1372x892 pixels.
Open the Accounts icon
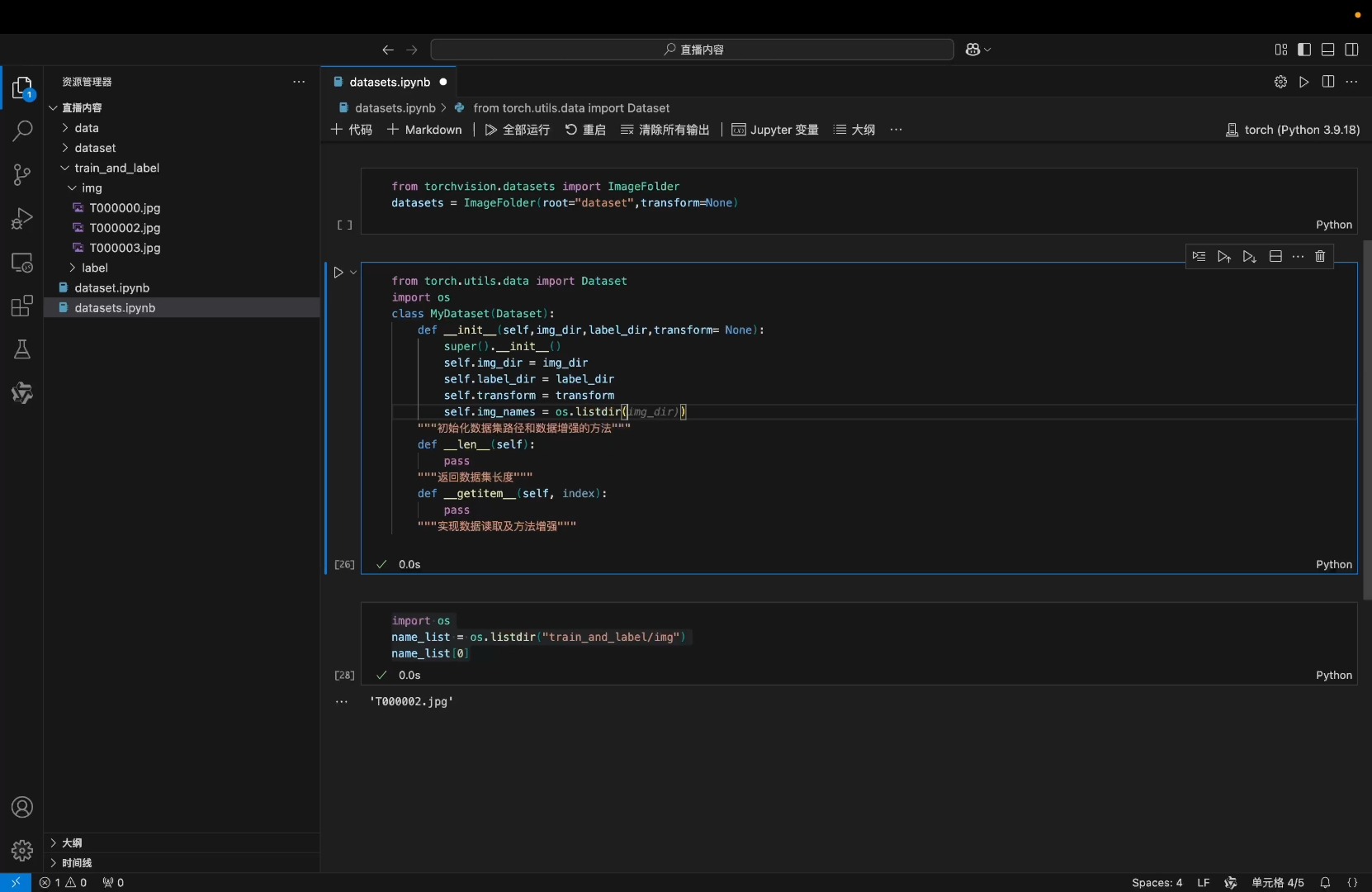pos(22,807)
